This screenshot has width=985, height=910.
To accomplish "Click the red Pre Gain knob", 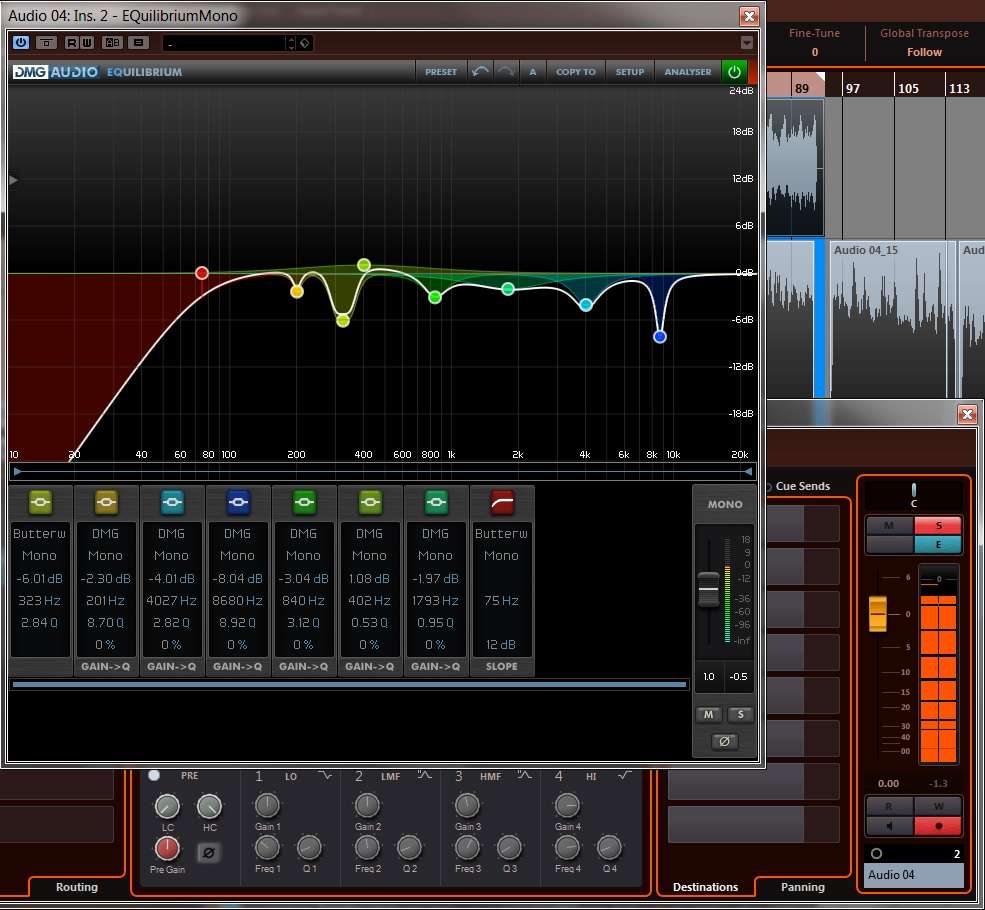I will [167, 848].
